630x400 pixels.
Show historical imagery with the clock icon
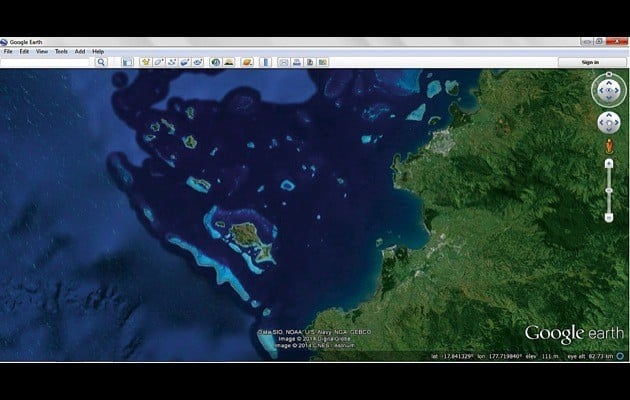click(216, 62)
